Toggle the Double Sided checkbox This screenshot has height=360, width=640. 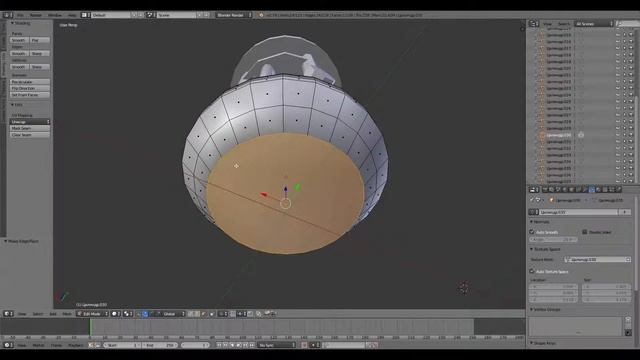pyautogui.click(x=584, y=232)
